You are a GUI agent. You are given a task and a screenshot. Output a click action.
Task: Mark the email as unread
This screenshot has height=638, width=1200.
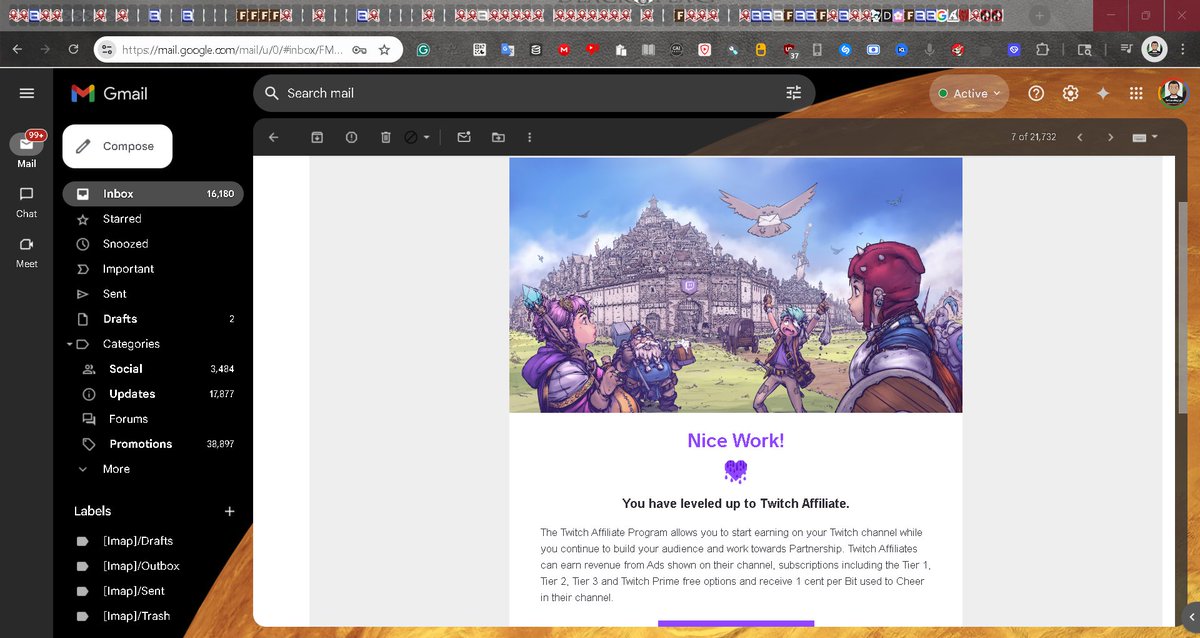[463, 137]
